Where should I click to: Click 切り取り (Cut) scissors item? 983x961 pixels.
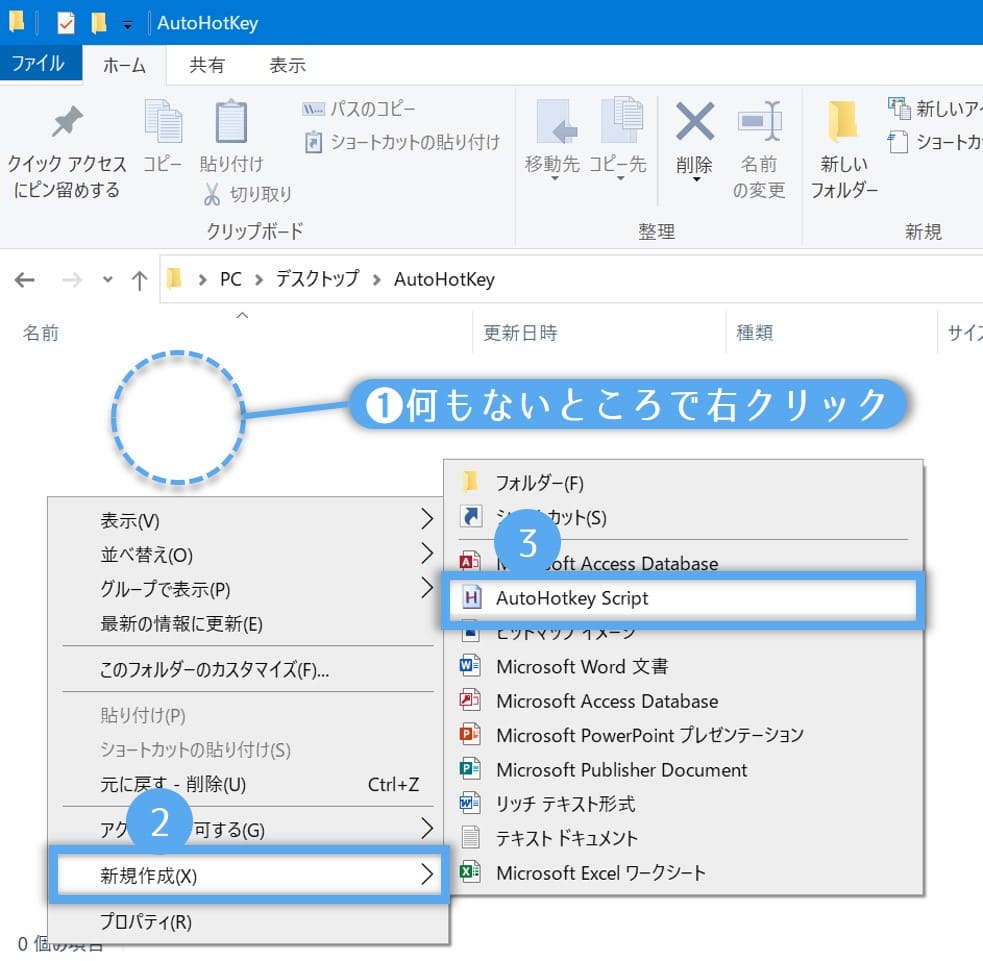tap(247, 194)
